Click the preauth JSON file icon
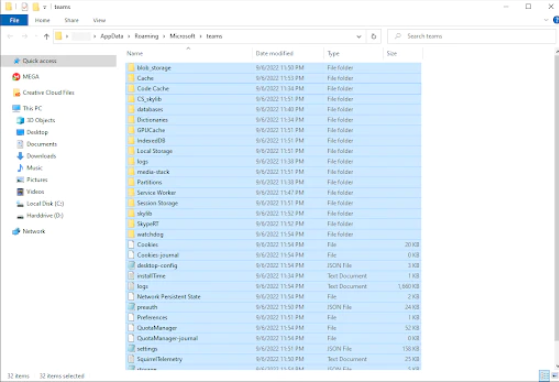 [131, 307]
